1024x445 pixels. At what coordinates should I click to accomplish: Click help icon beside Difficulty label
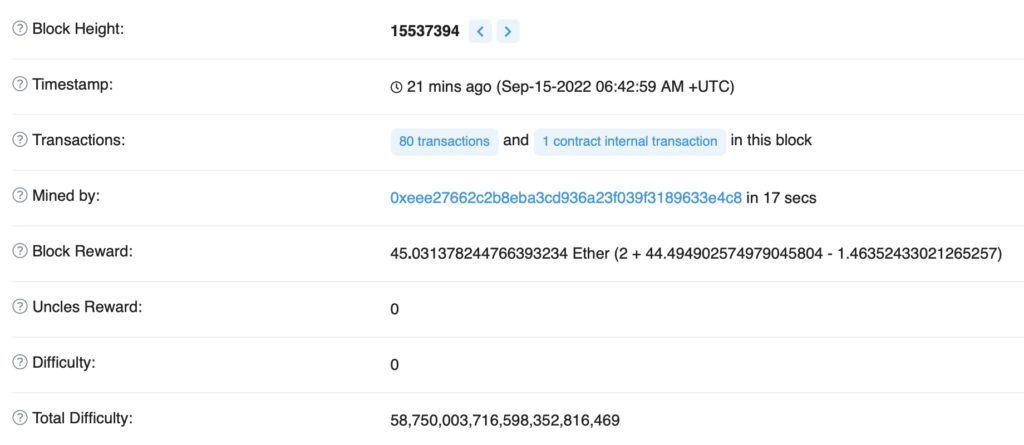[x=20, y=362]
